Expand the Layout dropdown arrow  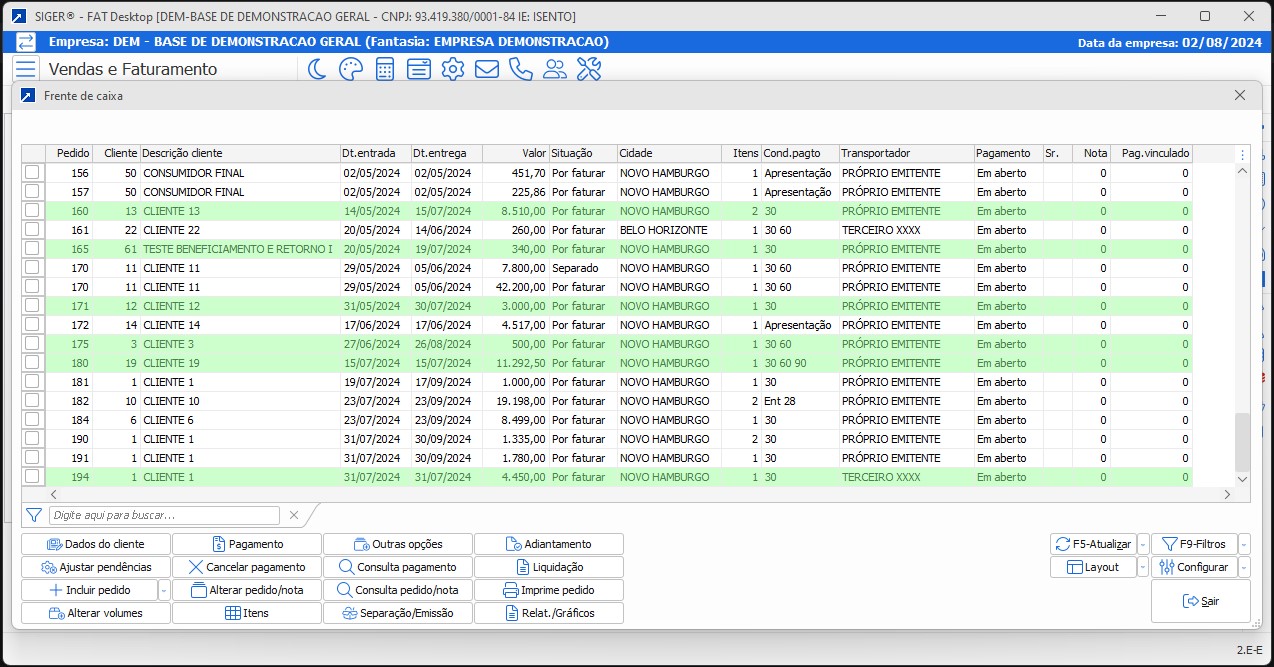(x=1142, y=567)
